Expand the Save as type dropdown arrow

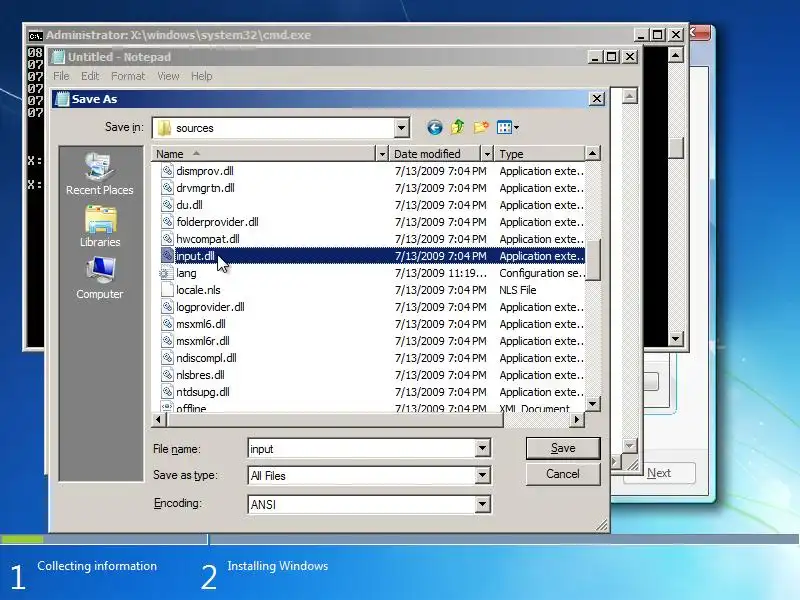click(482, 476)
